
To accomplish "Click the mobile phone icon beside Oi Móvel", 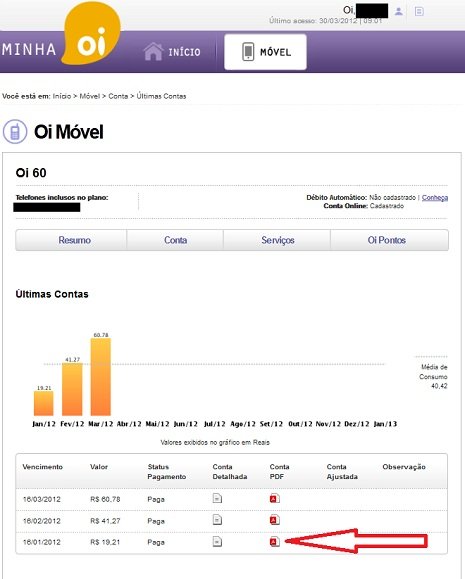I will tap(15, 131).
